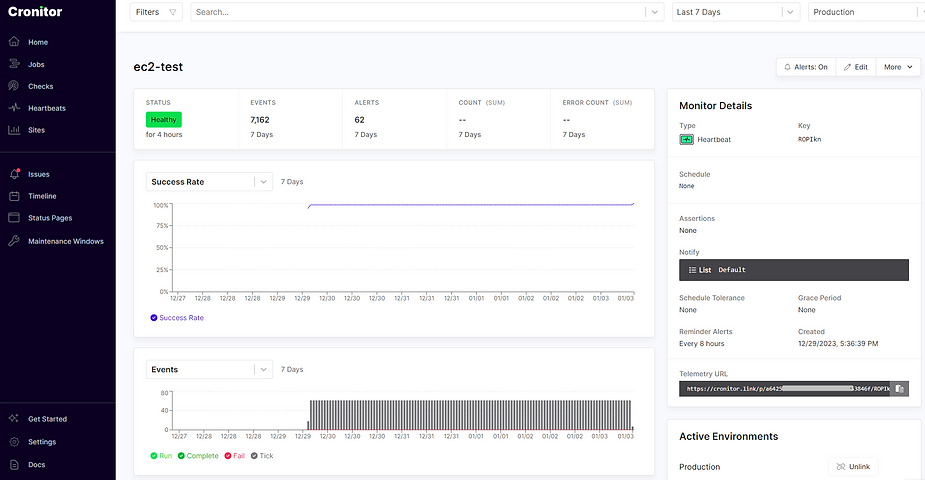The image size is (925, 480).
Task: Click the List icon in Notify box
Action: (693, 270)
